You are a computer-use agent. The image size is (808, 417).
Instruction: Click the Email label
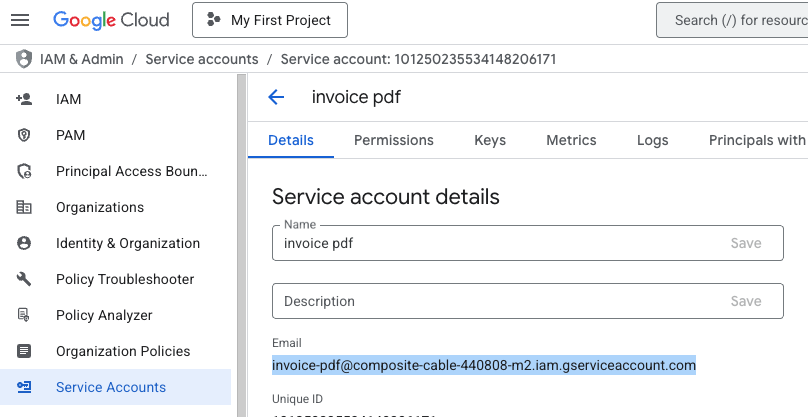pyautogui.click(x=287, y=343)
